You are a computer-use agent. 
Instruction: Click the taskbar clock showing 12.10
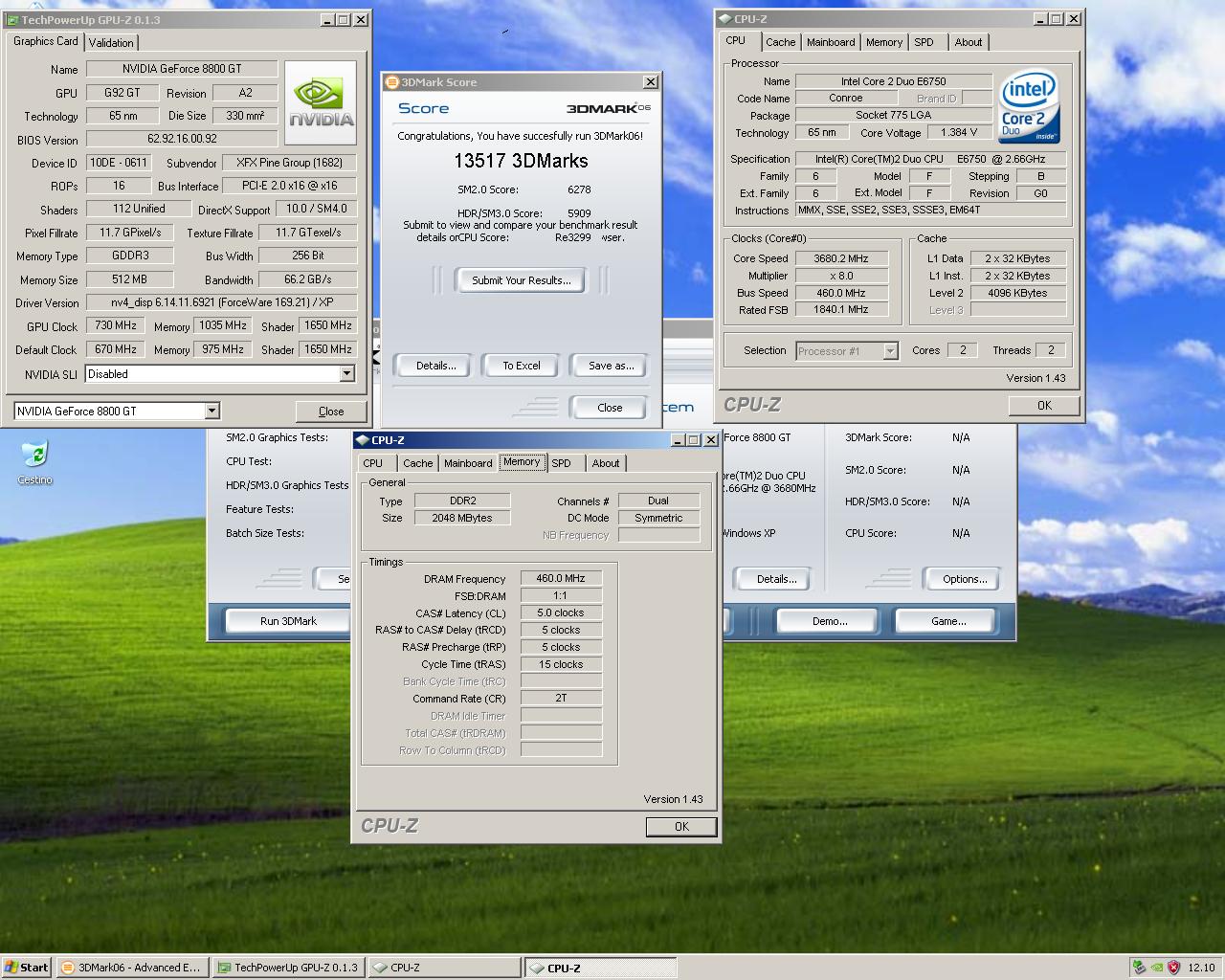(1201, 968)
